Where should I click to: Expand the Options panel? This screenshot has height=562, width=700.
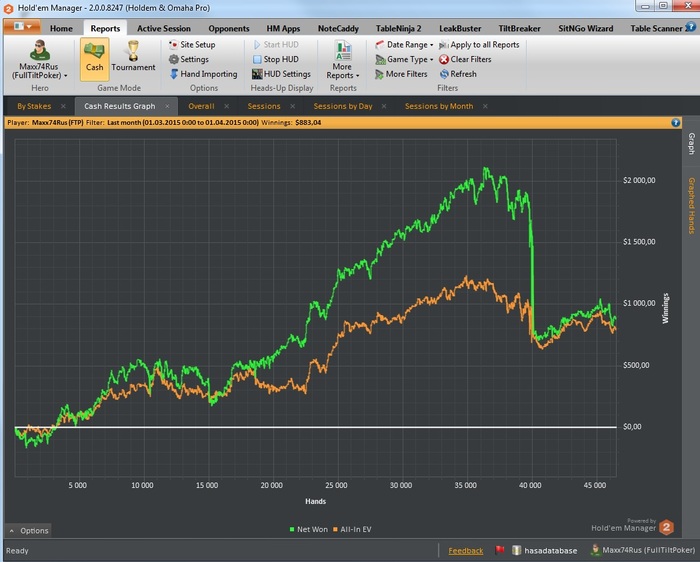pyautogui.click(x=29, y=530)
